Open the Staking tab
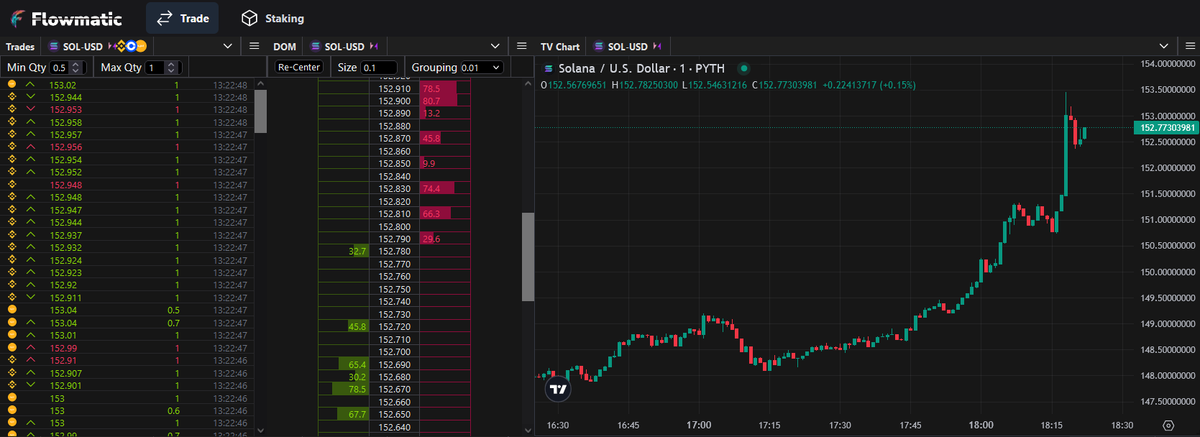The image size is (1200, 437). click(272, 18)
